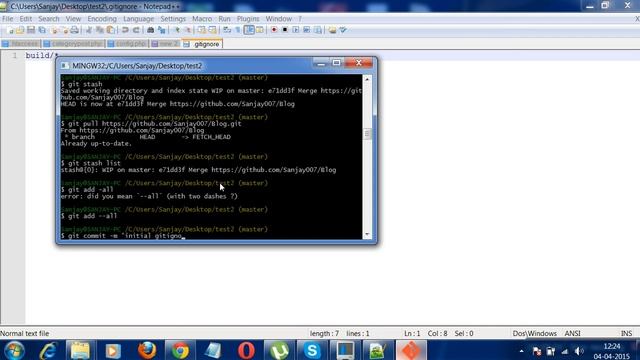Toggle Show All Characters toolbar button
The height and width of the screenshot is (360, 640).
(238, 30)
